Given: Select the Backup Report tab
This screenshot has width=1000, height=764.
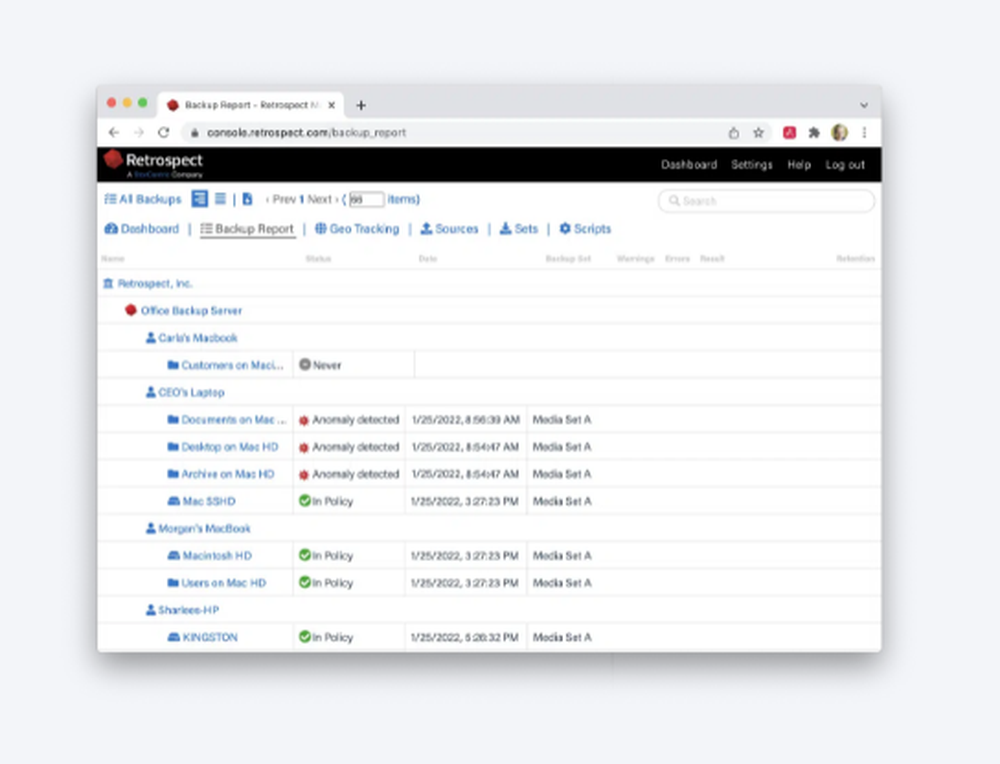Looking at the screenshot, I should 247,229.
